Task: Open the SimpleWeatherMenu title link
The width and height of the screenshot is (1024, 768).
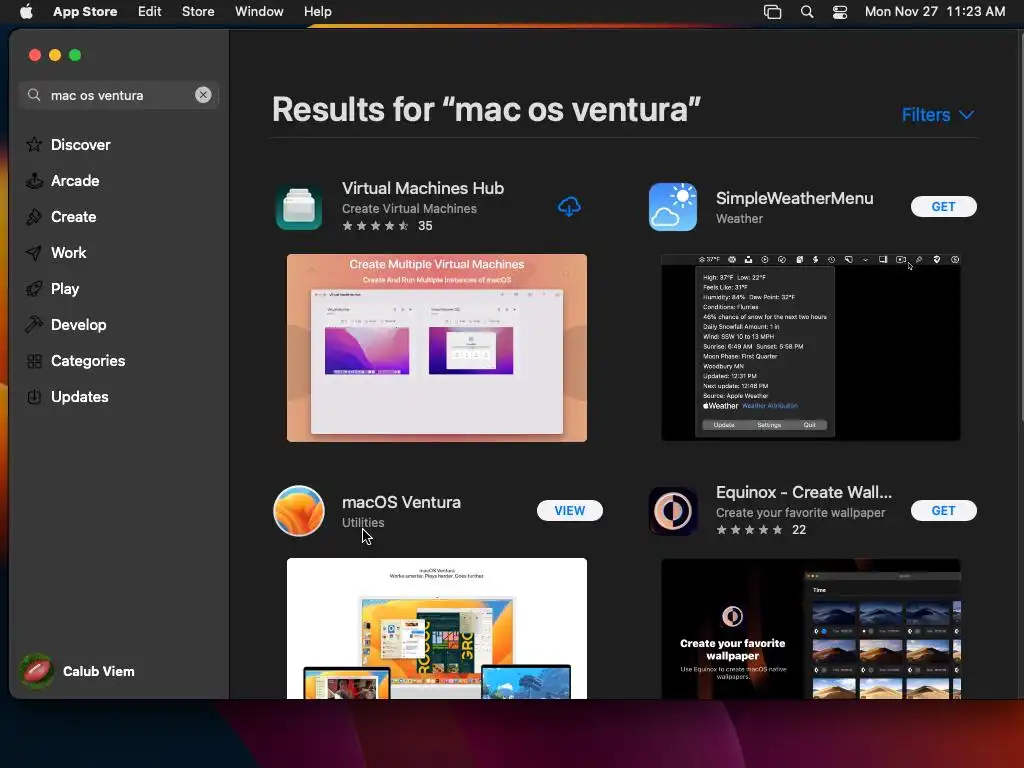Action: (x=794, y=198)
